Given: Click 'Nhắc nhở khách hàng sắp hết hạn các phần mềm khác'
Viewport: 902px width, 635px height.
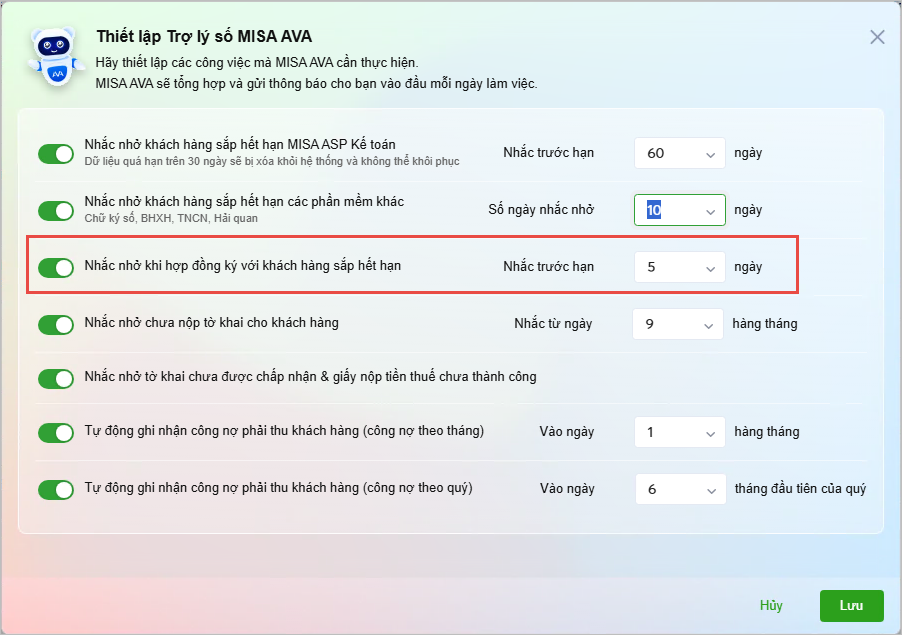Looking at the screenshot, I should pos(244,202).
